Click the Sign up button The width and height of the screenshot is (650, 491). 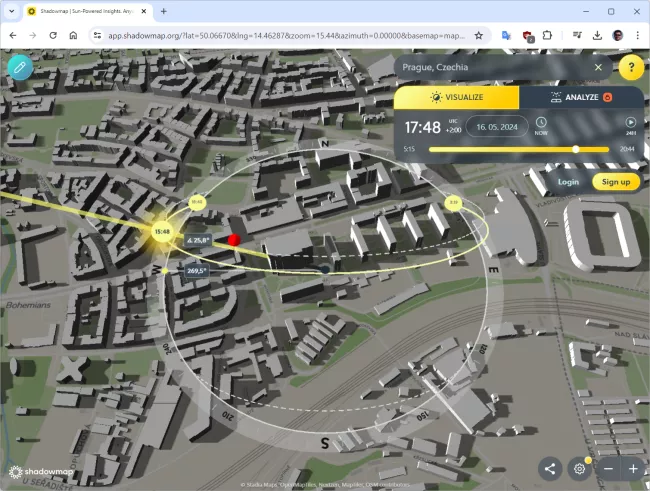616,181
